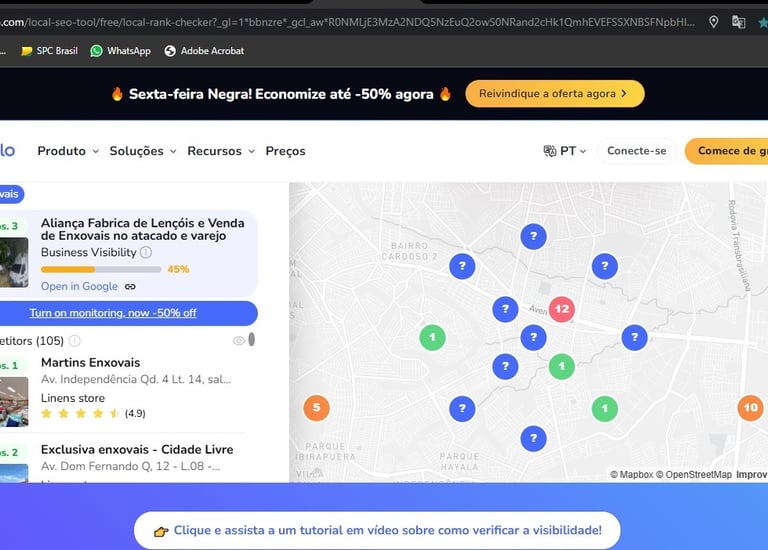Click Reivindique a oferta agora button
768x550 pixels.
(x=554, y=94)
